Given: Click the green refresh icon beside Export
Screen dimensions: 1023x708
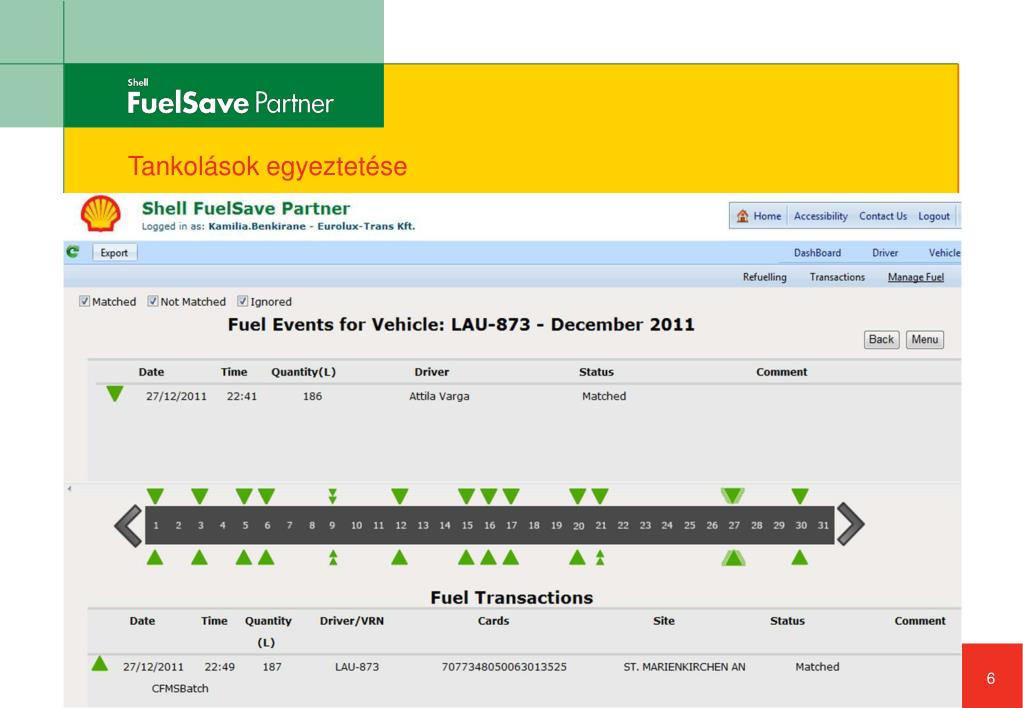Looking at the screenshot, I should point(72,252).
